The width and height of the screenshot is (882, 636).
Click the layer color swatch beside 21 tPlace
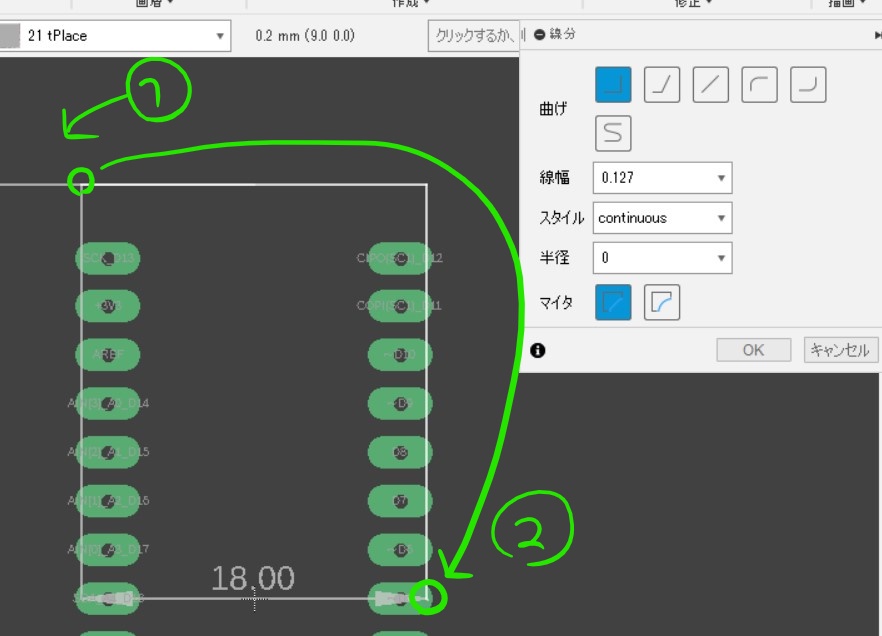(x=10, y=36)
